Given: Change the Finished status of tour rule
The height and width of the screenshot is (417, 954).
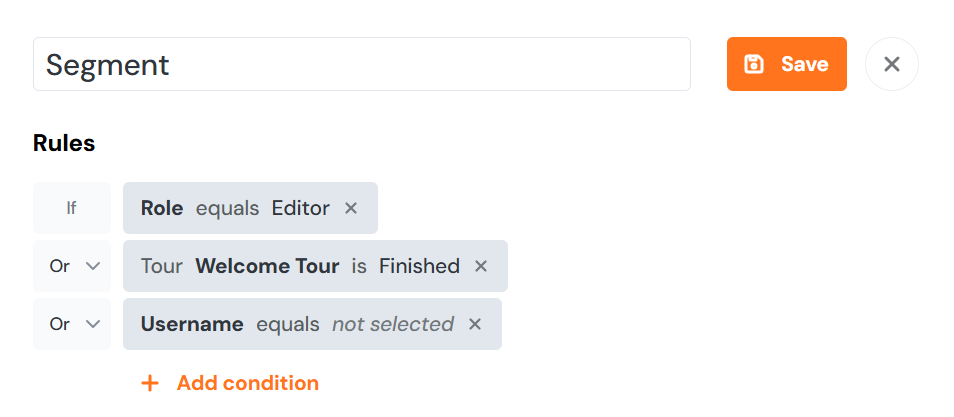Looking at the screenshot, I should click(x=419, y=266).
